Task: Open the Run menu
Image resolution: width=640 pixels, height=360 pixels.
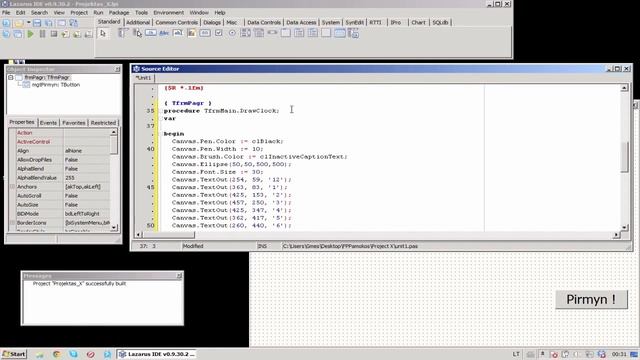Action: tap(98, 13)
